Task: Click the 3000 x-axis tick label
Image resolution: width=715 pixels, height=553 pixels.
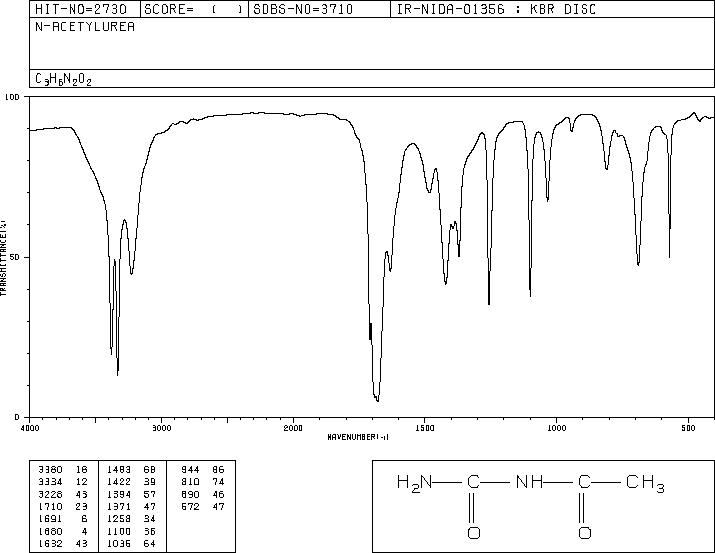Action: pyautogui.click(x=162, y=428)
